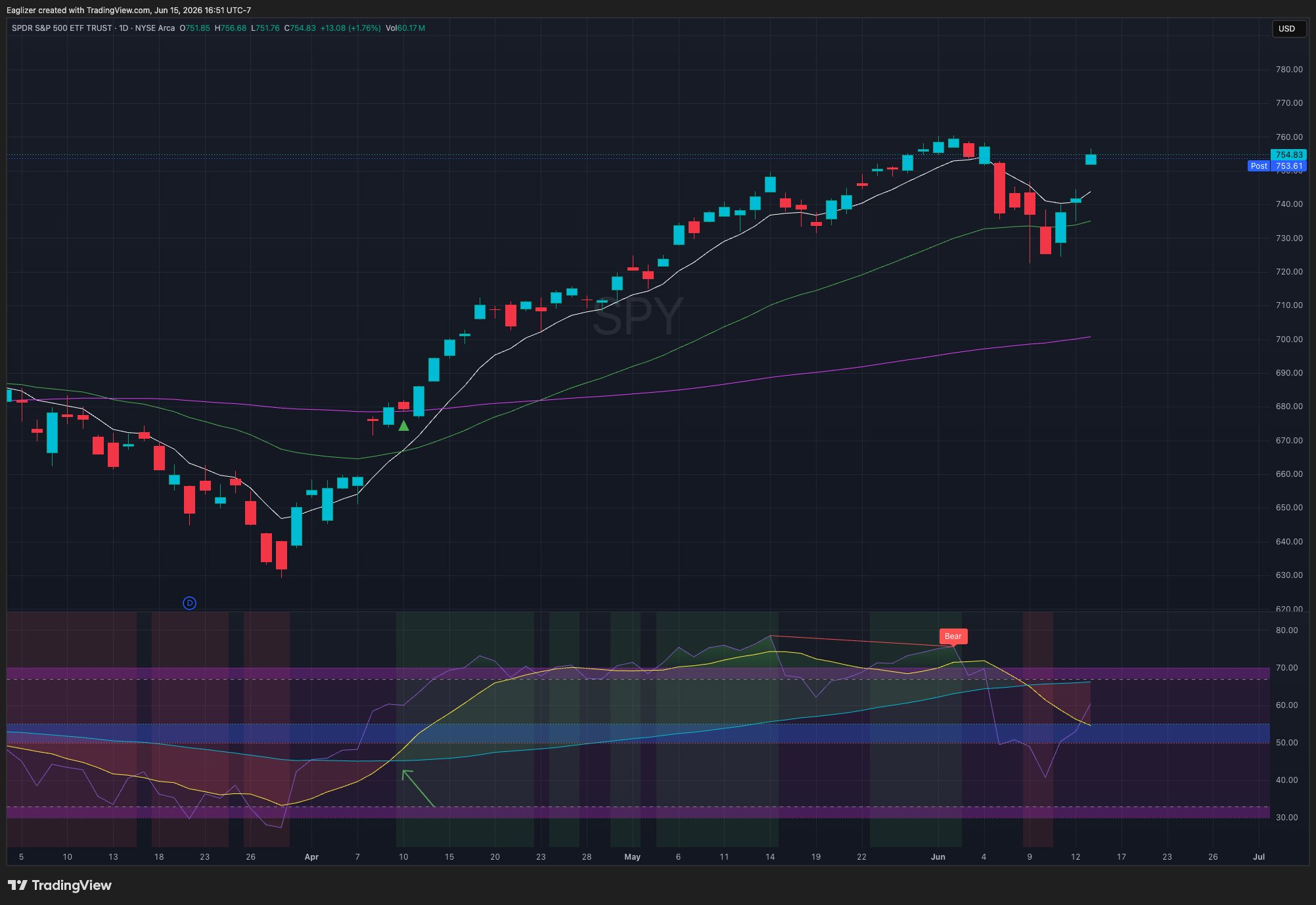Click the close value C754.83
This screenshot has height=905, width=1316.
(300, 28)
